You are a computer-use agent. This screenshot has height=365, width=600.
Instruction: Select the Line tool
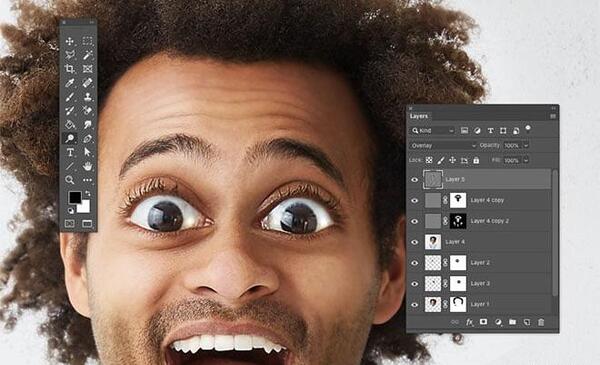tap(70, 166)
